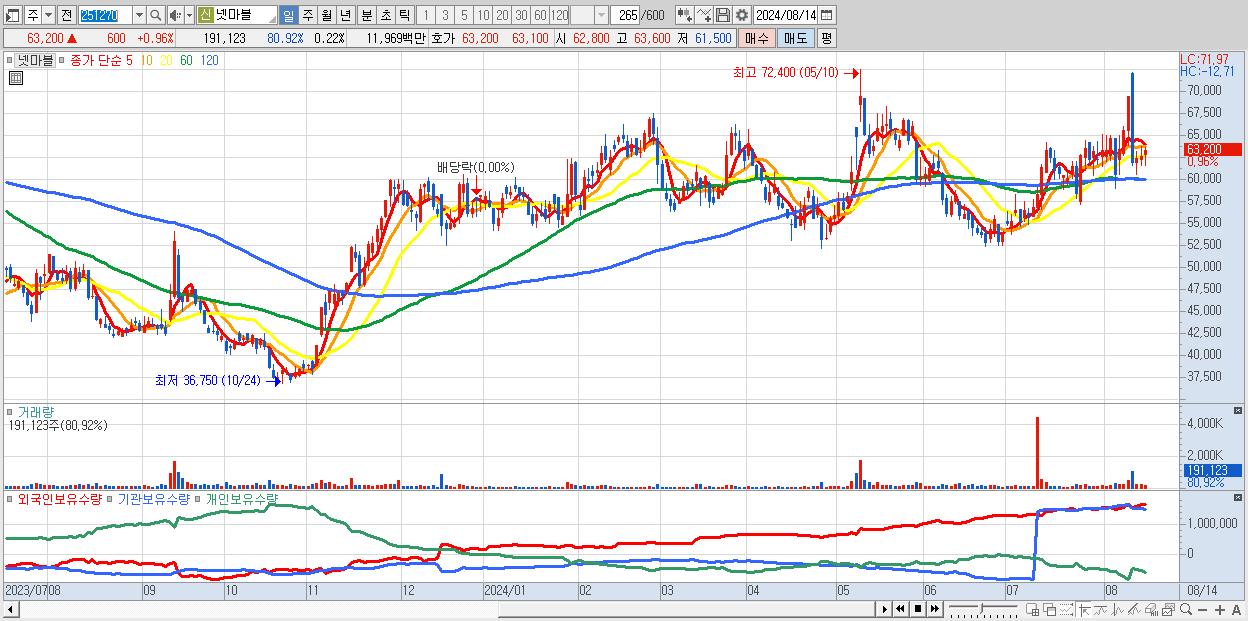The image size is (1248, 621).
Task: Click the scrollbar left arrow
Action: click(x=10, y=609)
